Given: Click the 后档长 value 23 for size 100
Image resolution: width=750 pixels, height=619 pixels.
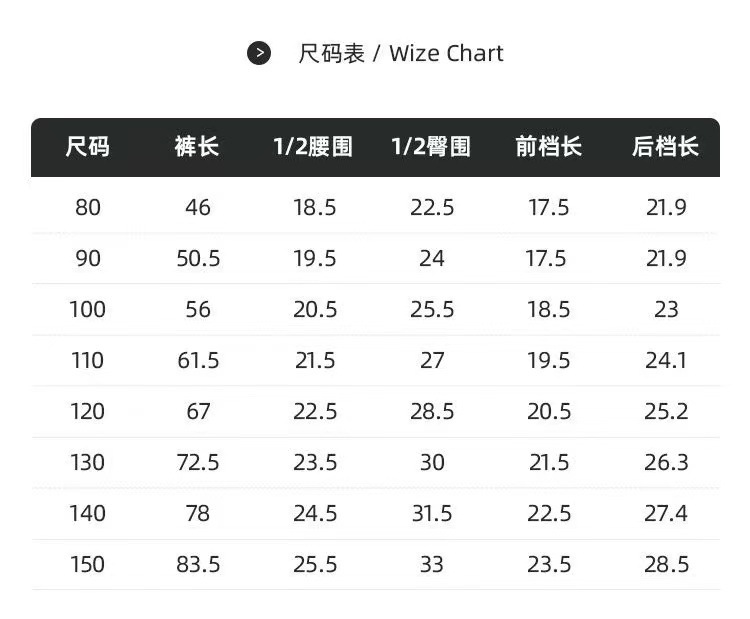Looking at the screenshot, I should point(666,309).
